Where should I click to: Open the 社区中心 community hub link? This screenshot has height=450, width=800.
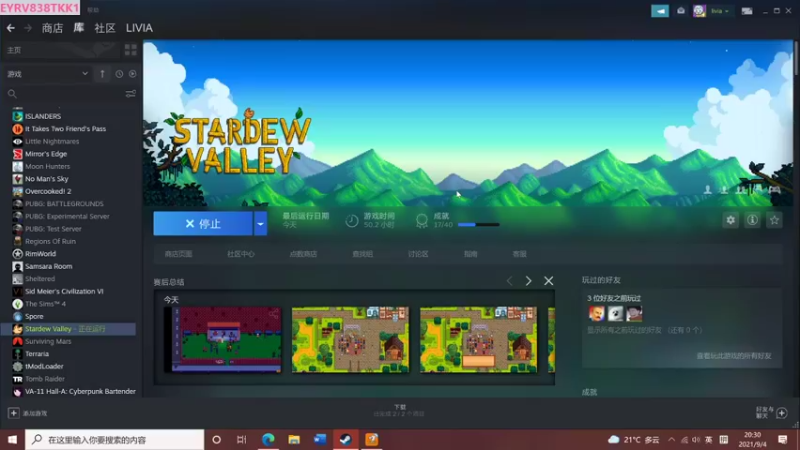coord(241,254)
